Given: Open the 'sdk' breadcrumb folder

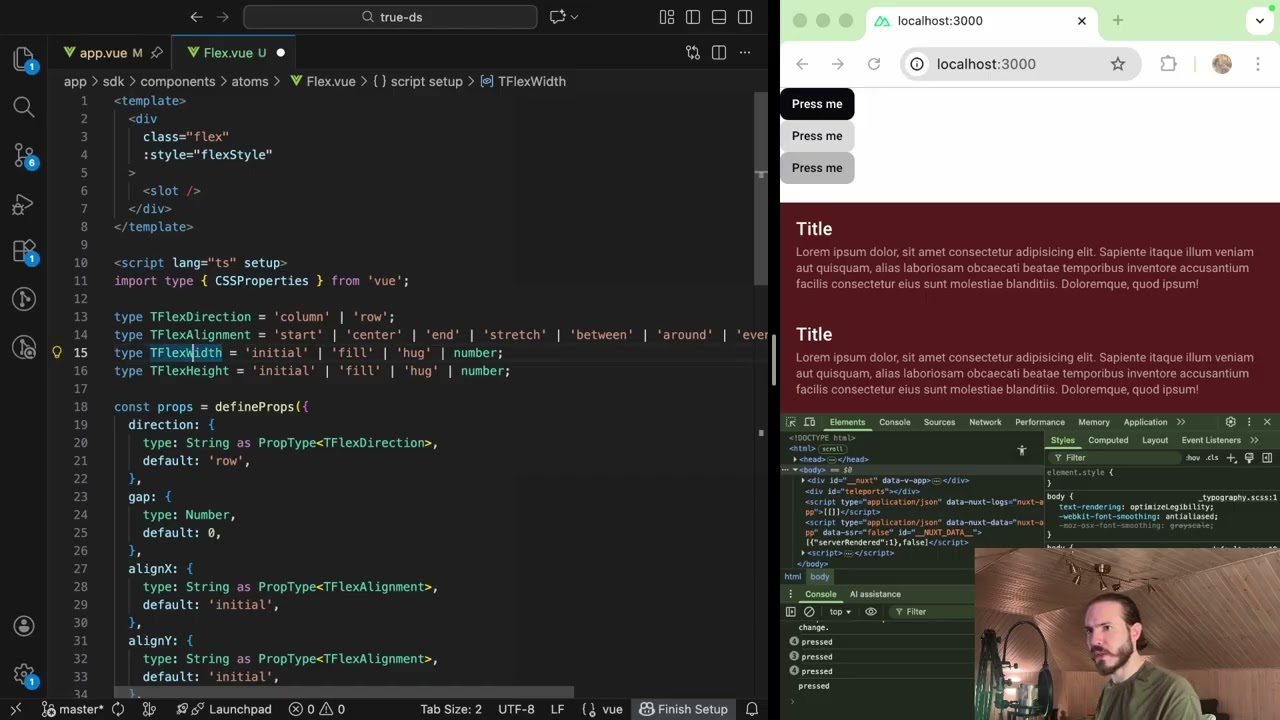Looking at the screenshot, I should tap(113, 81).
